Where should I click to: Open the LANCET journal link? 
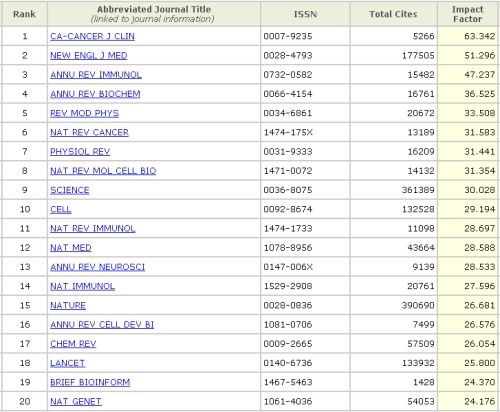point(67,363)
